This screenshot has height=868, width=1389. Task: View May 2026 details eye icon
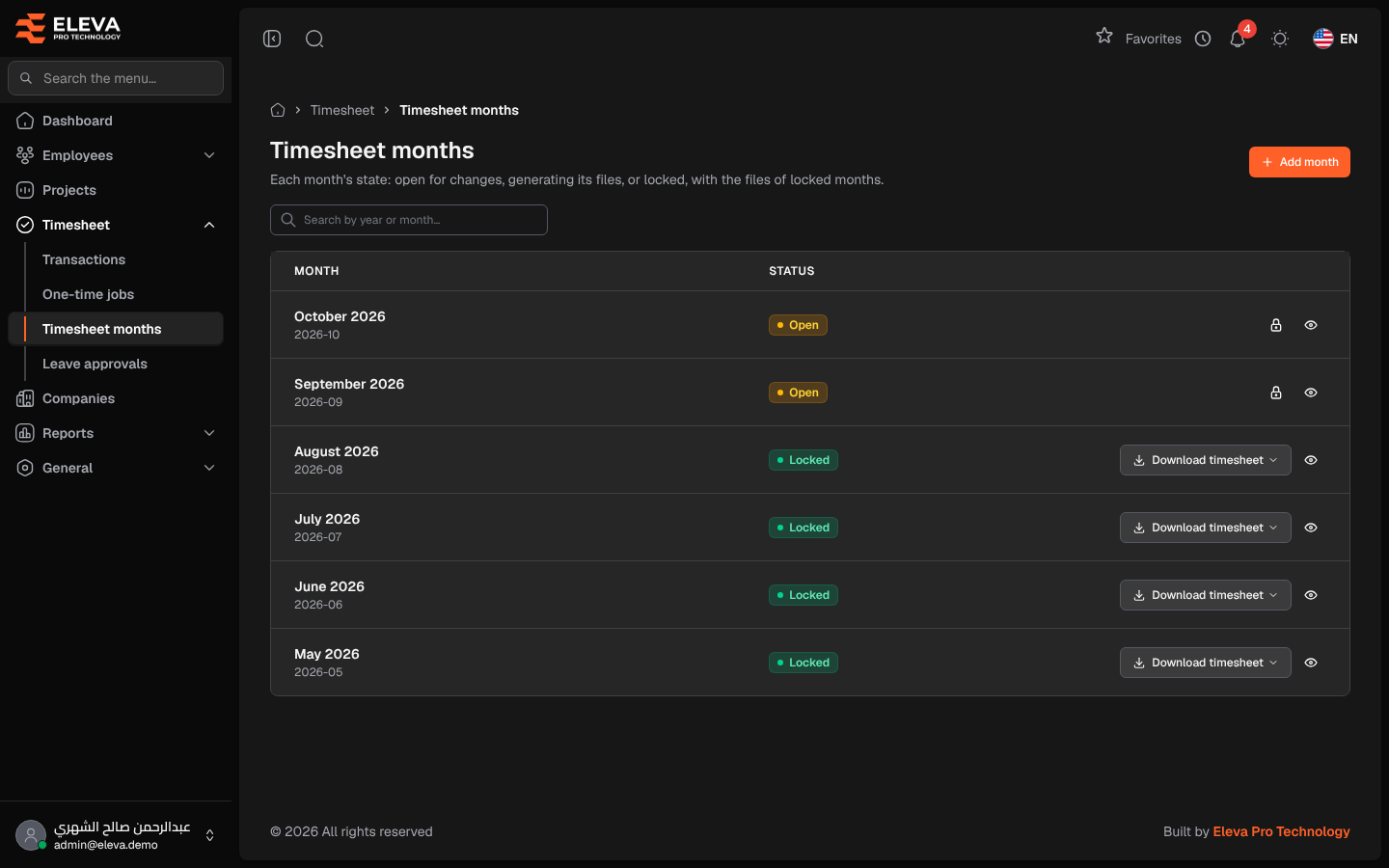(x=1311, y=663)
